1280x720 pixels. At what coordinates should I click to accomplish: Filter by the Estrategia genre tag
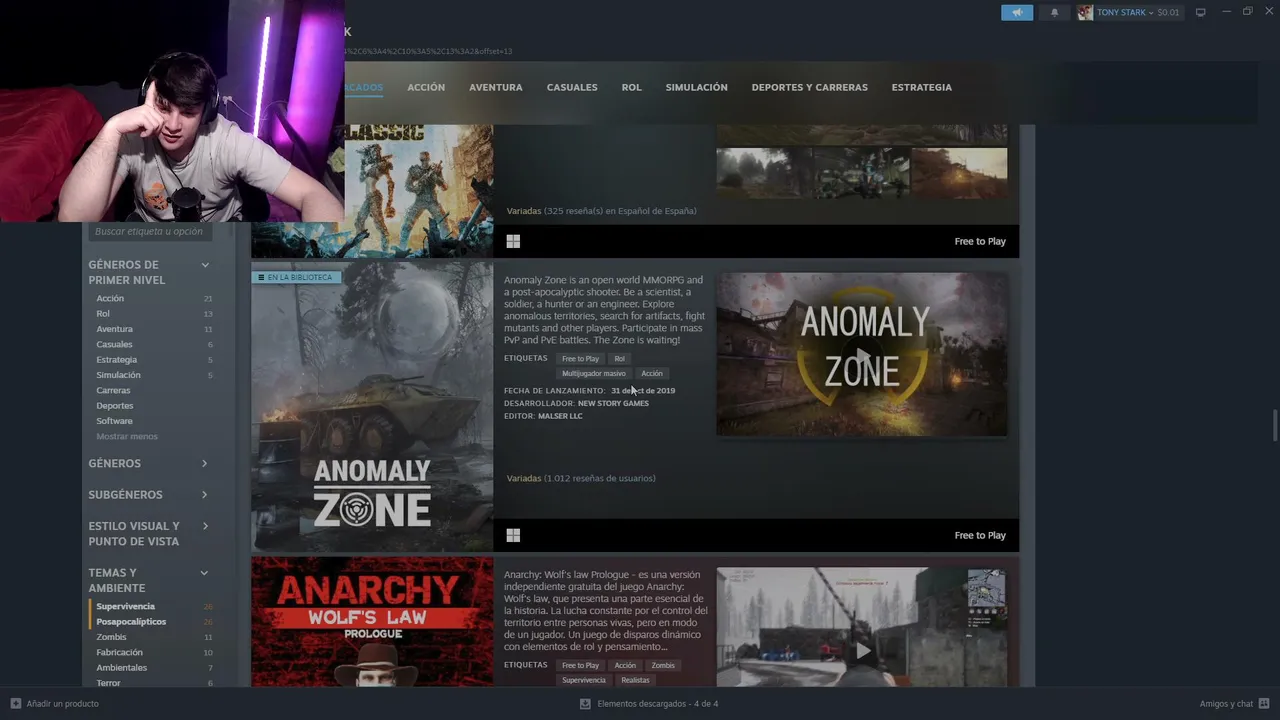click(x=117, y=360)
